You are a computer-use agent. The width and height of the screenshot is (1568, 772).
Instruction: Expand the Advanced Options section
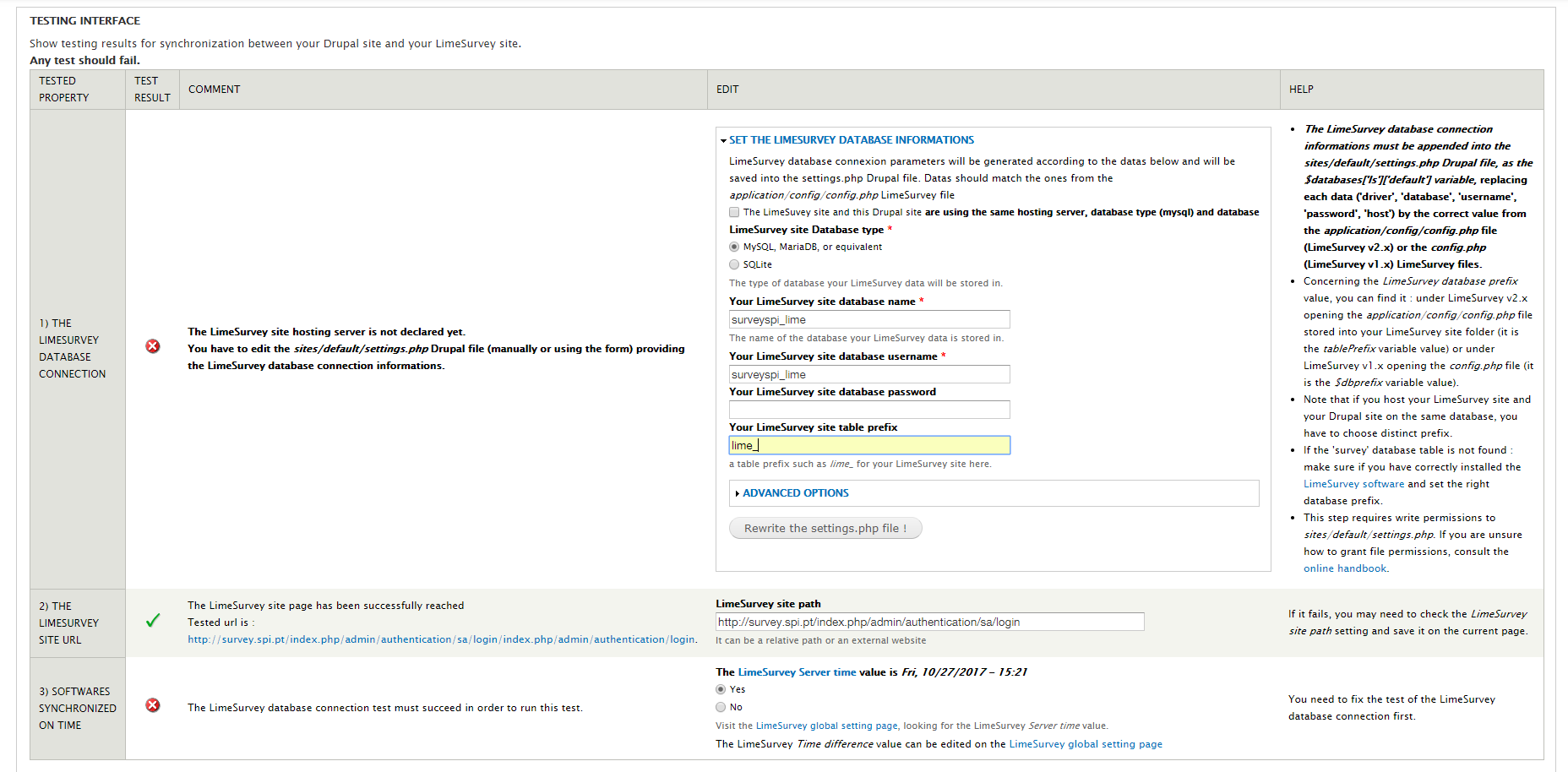click(796, 493)
